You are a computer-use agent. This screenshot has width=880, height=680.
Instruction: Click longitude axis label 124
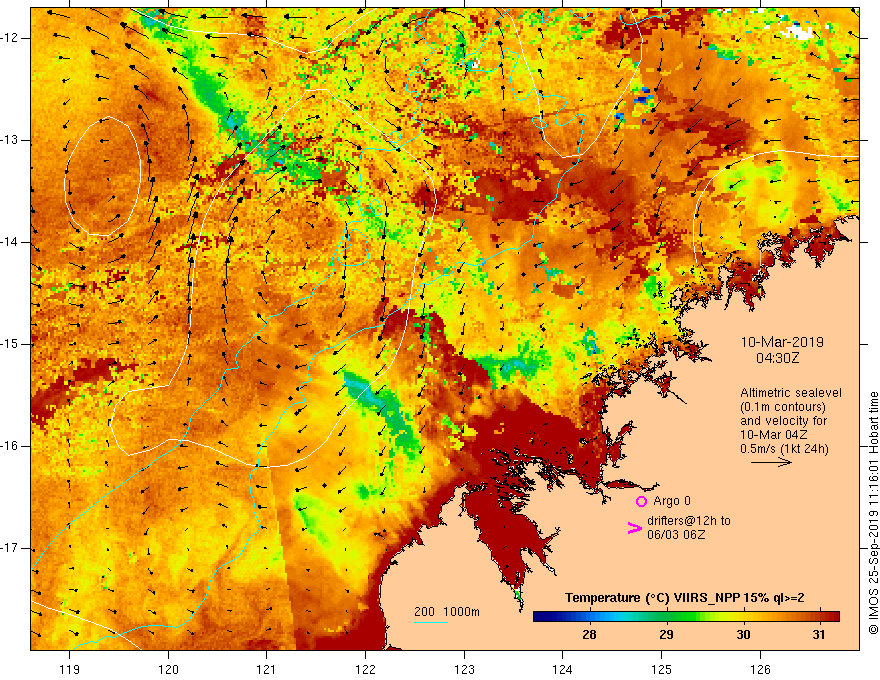point(563,669)
